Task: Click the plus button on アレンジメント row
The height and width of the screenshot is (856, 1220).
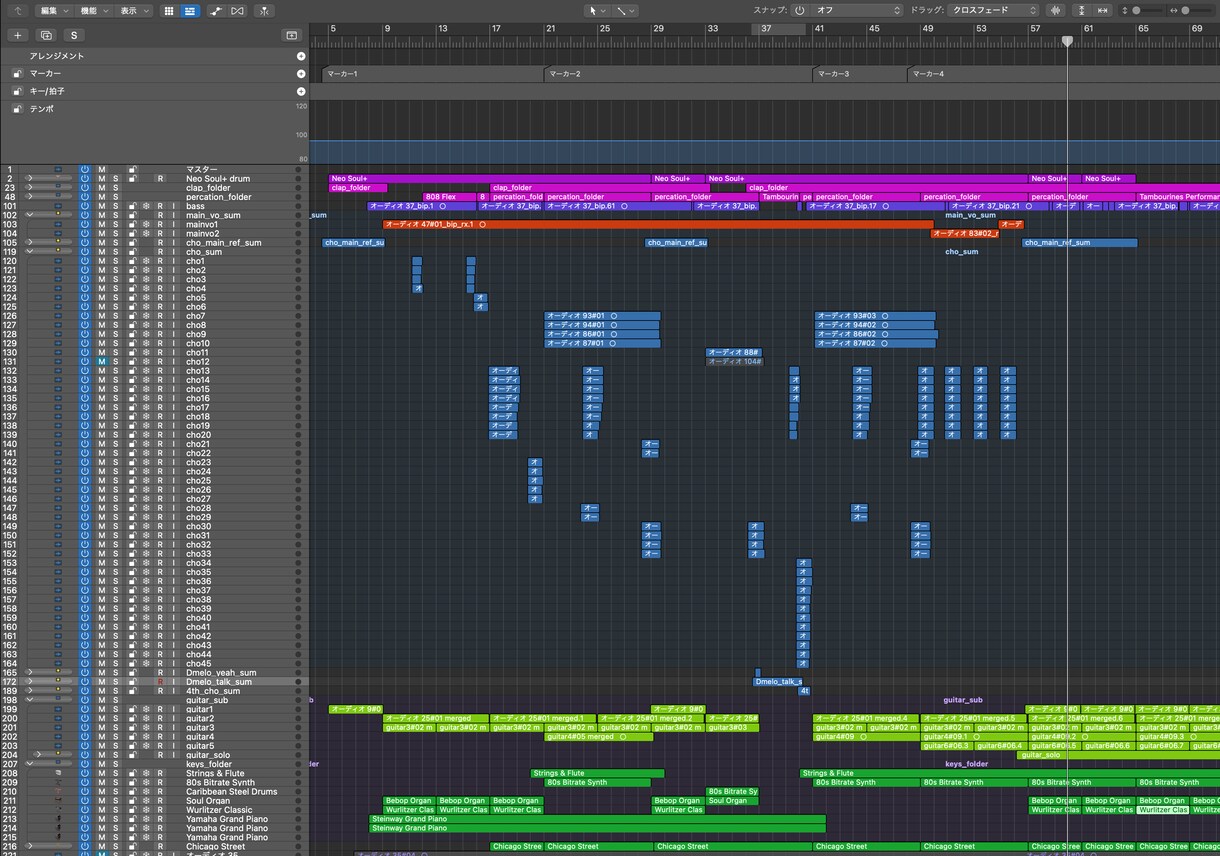Action: (301, 56)
